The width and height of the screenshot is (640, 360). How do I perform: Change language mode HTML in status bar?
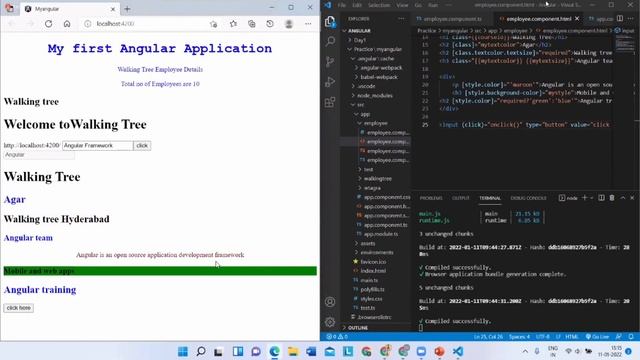572,337
